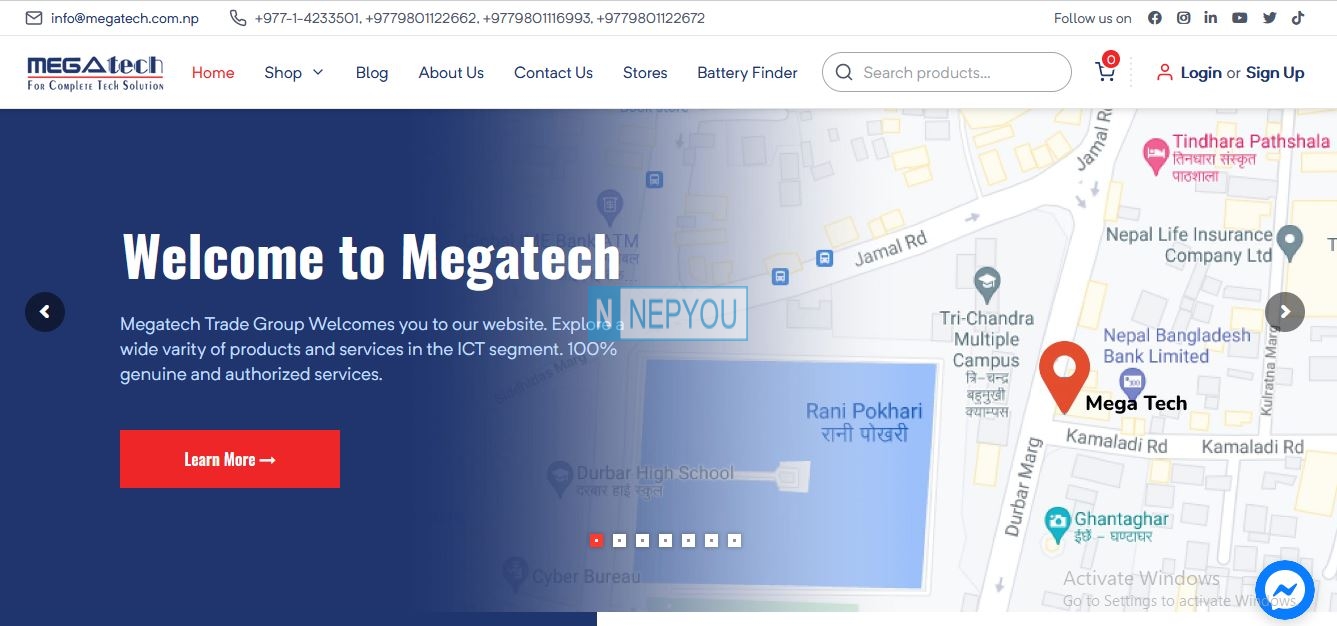1337x626 pixels.
Task: Select the sixth slide indicator dot
Action: tap(711, 540)
